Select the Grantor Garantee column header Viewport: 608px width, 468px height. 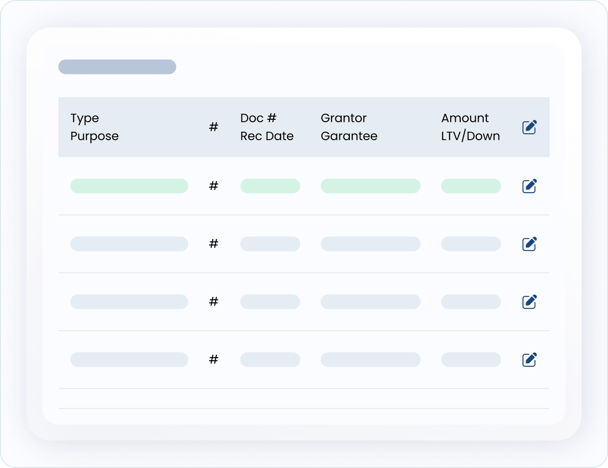(x=349, y=127)
